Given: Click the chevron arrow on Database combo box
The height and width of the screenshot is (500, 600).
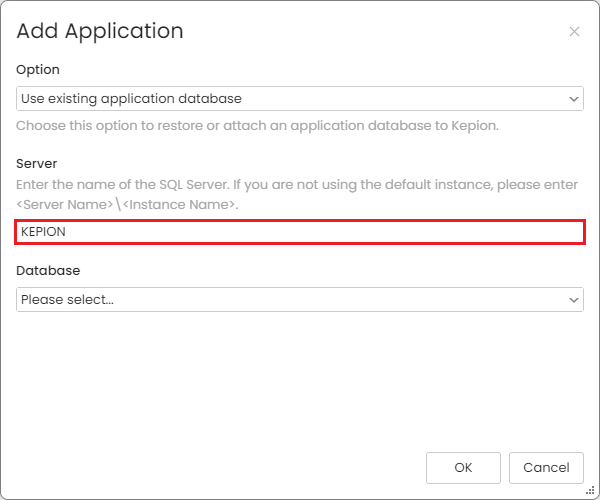Looking at the screenshot, I should 573,299.
